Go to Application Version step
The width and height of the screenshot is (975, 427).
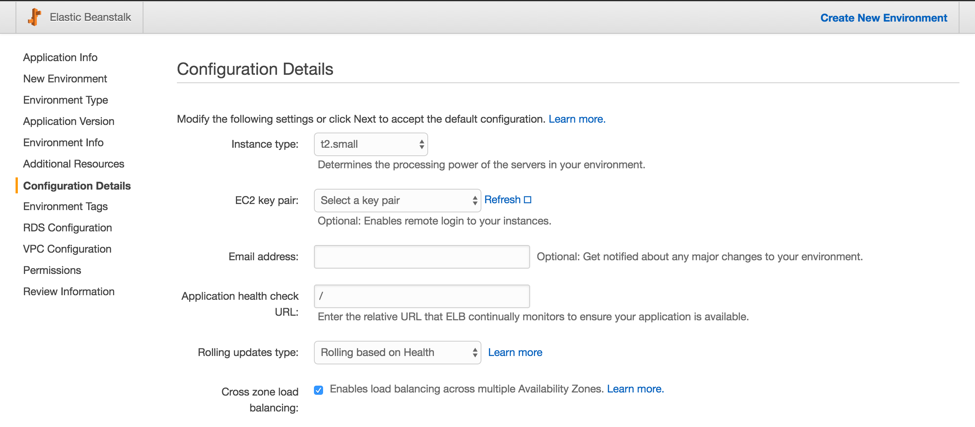[x=68, y=121]
